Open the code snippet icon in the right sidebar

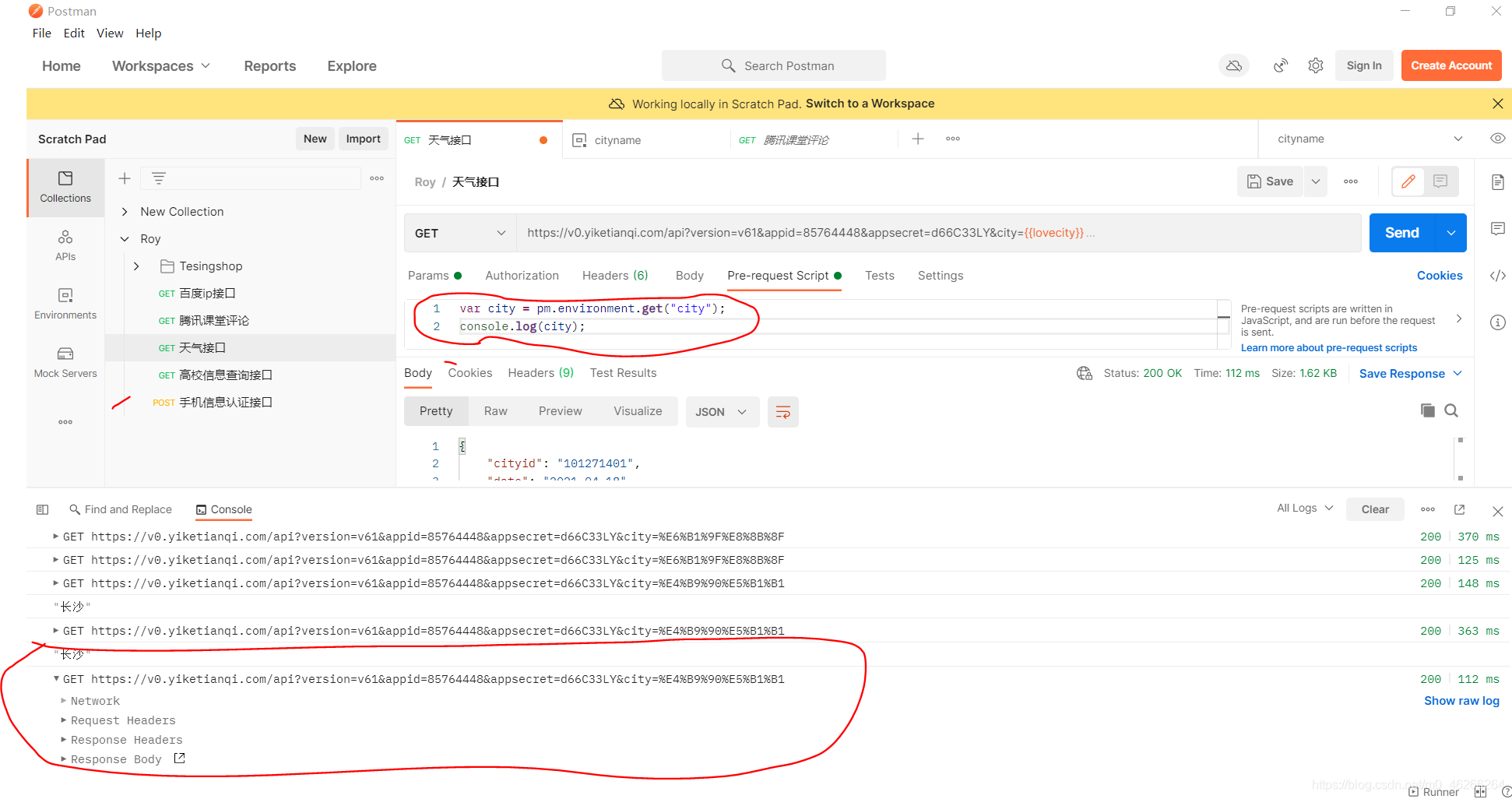[1497, 276]
